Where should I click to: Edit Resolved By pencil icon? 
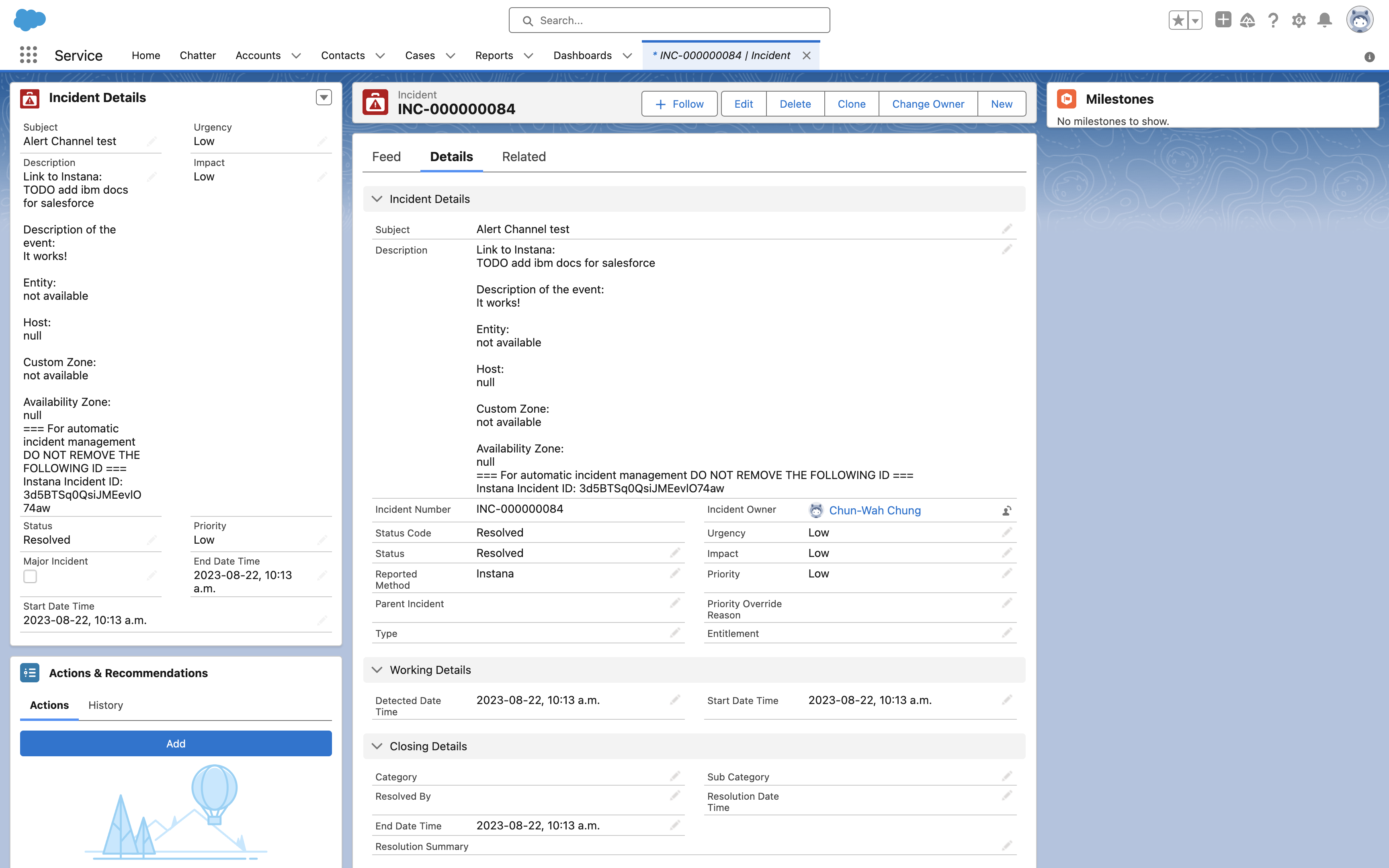pyautogui.click(x=675, y=796)
